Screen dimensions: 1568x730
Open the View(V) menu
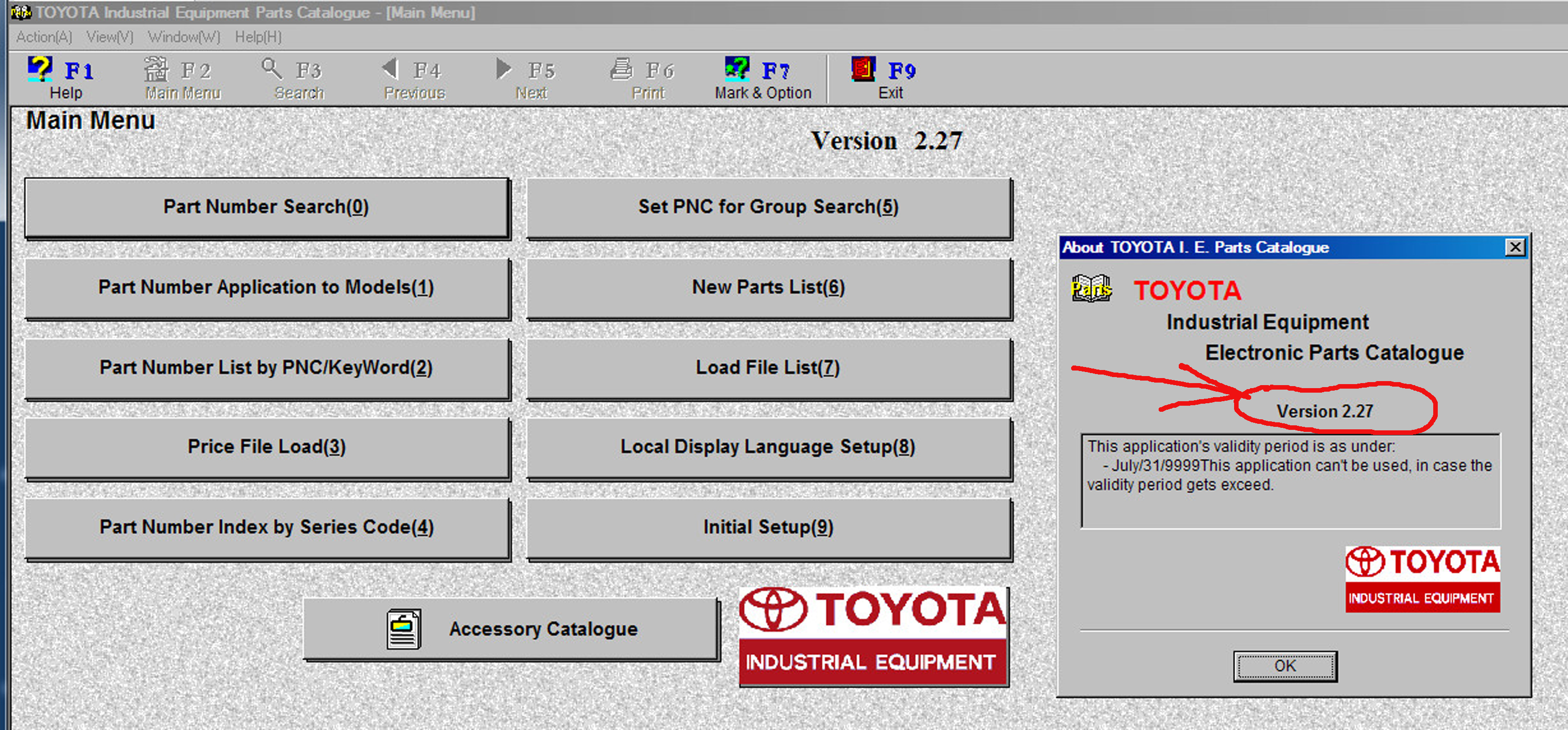[110, 37]
